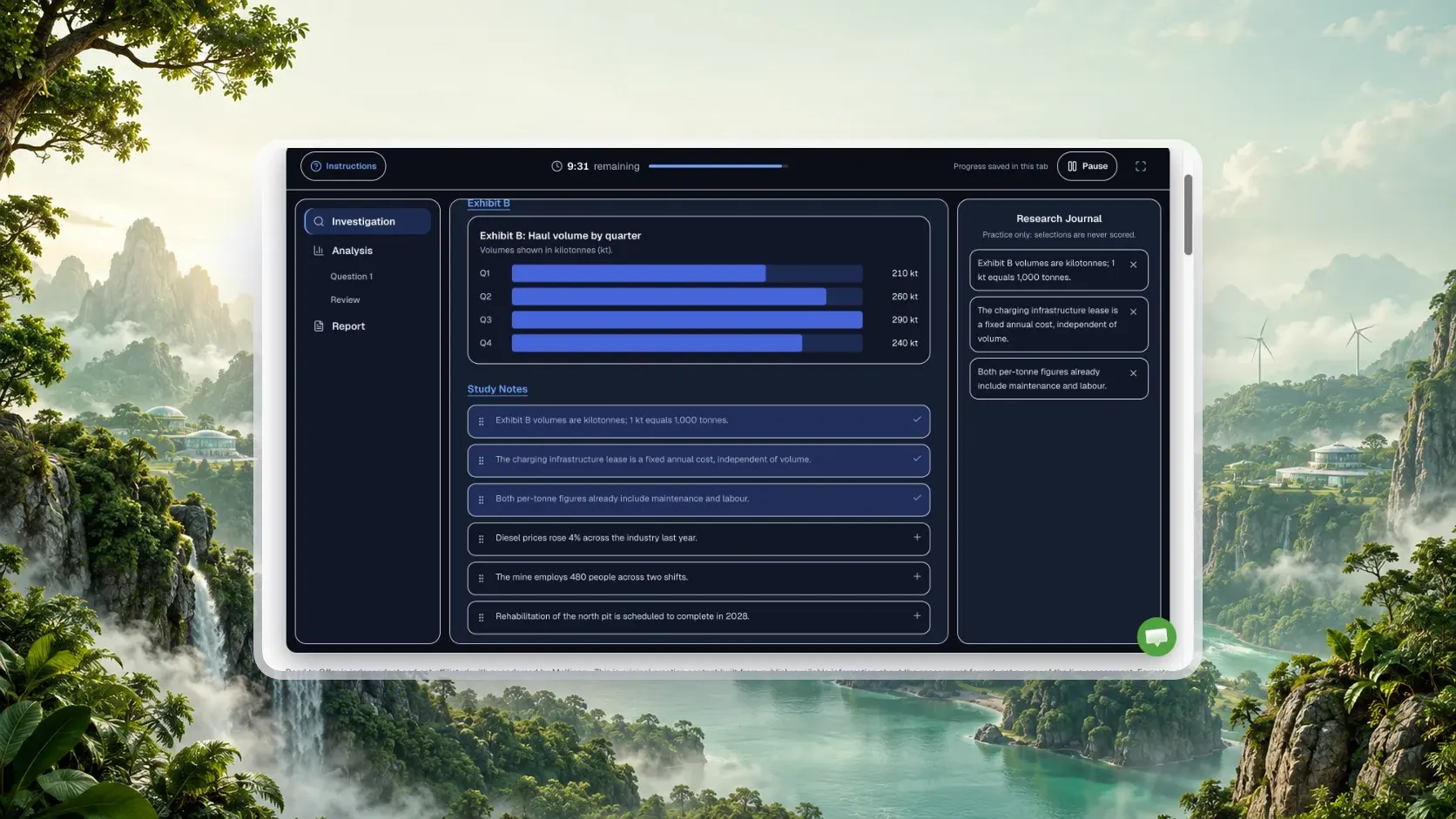Click the page vertical scrollbar
This screenshot has height=819, width=1456.
coord(1188,215)
